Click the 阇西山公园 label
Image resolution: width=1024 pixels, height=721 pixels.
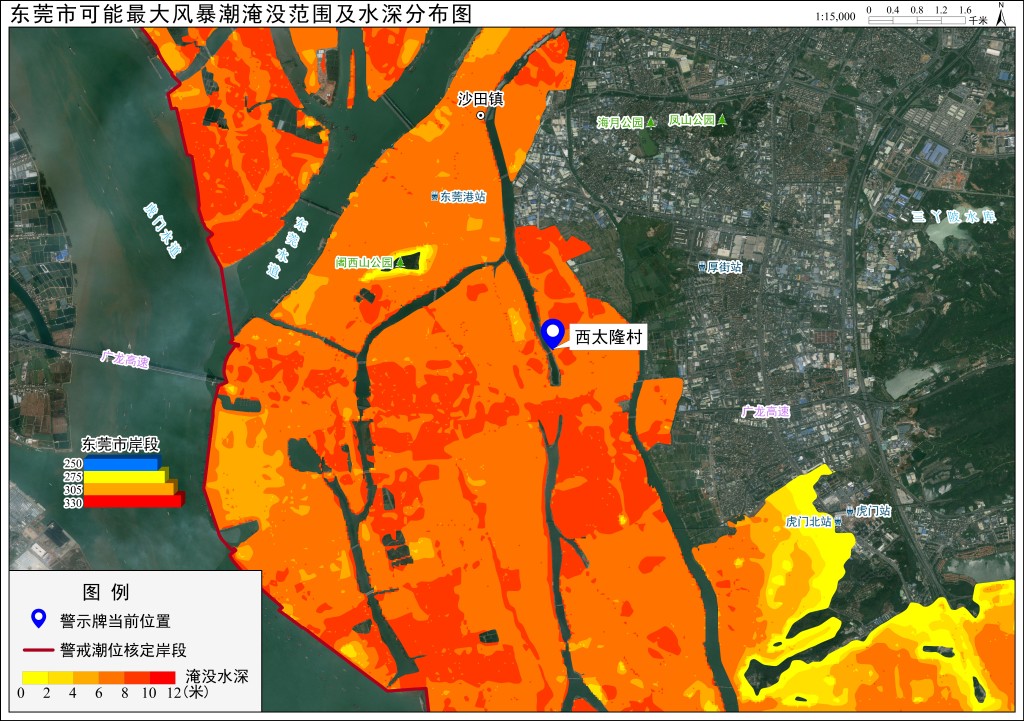(364, 262)
